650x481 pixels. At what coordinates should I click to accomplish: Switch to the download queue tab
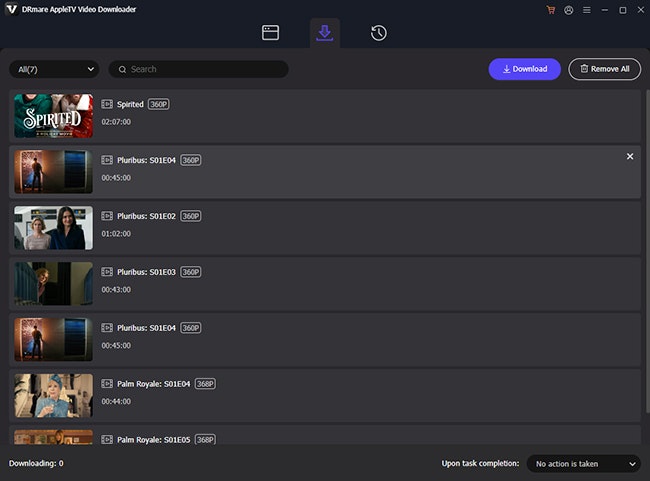[325, 33]
